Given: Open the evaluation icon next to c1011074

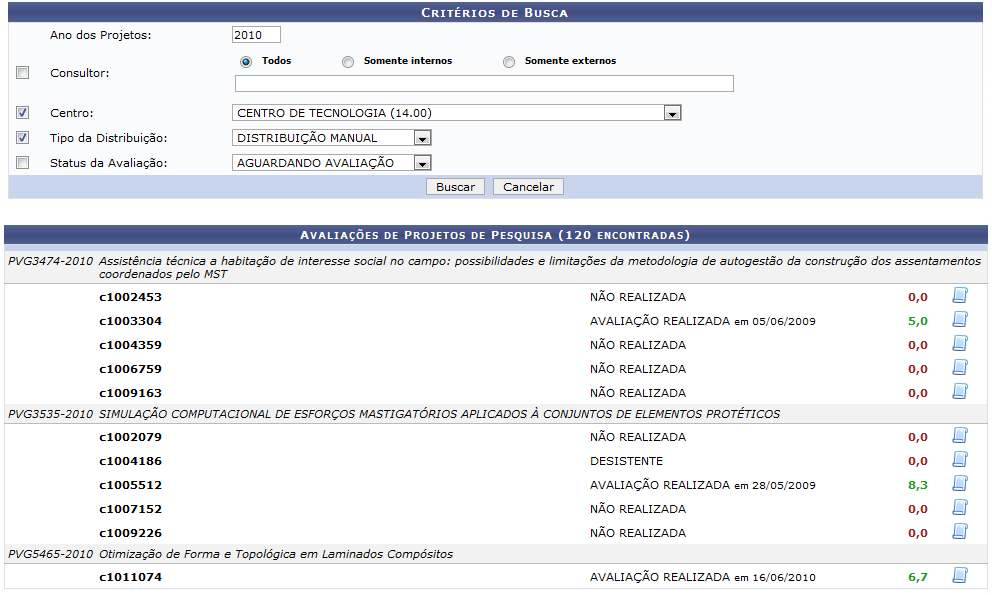Looking at the screenshot, I should point(958,577).
